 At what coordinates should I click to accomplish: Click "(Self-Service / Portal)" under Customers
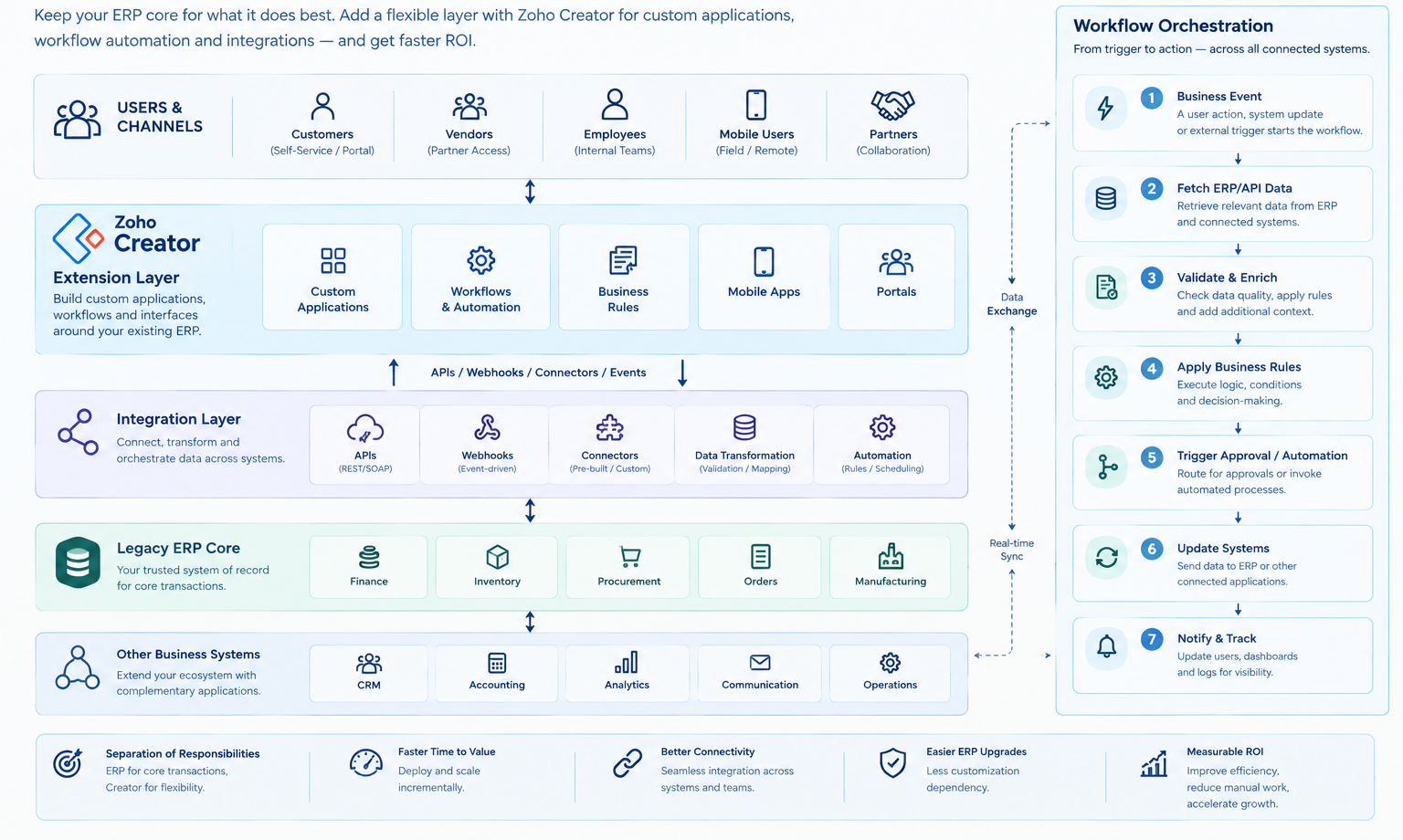click(322, 151)
